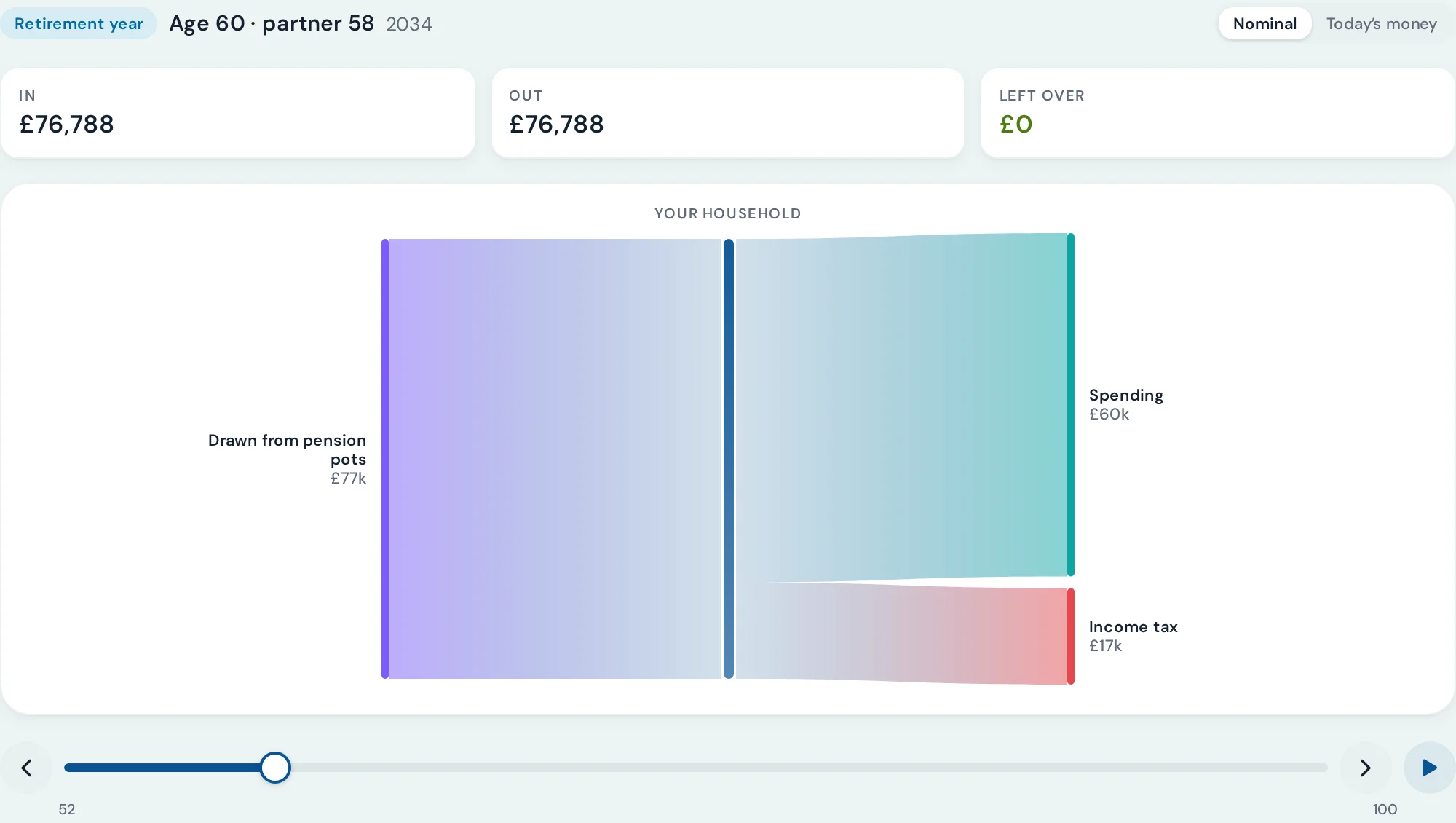This screenshot has width=1456, height=823.
Task: Click the IN £76,788 card
Action: coord(238,113)
